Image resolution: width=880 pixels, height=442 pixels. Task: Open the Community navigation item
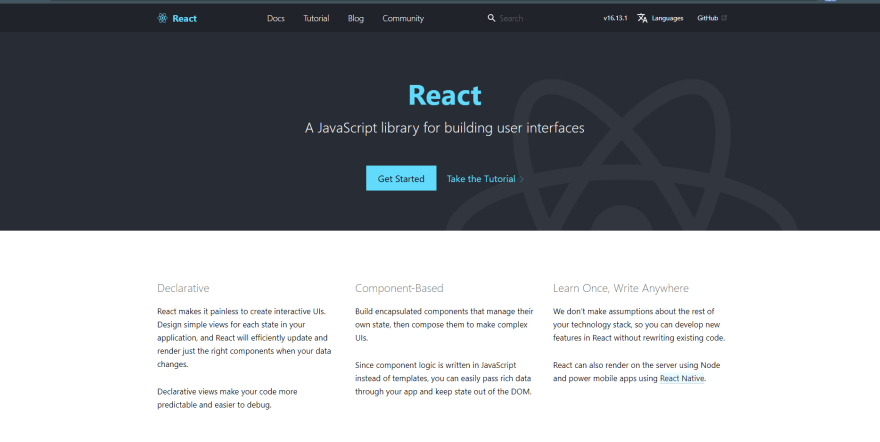pos(403,19)
